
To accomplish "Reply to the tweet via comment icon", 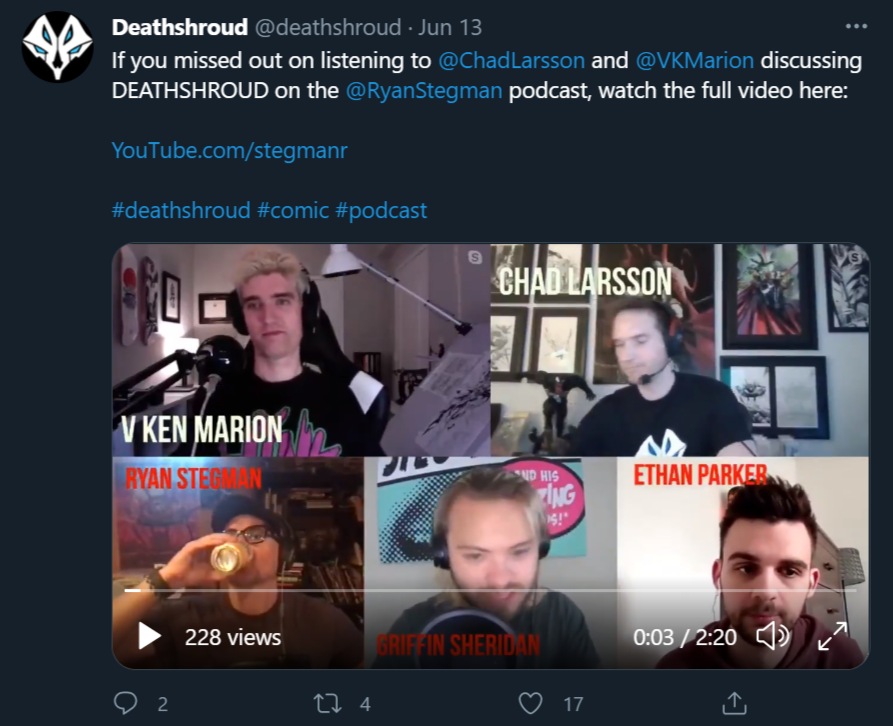I will click(125, 703).
